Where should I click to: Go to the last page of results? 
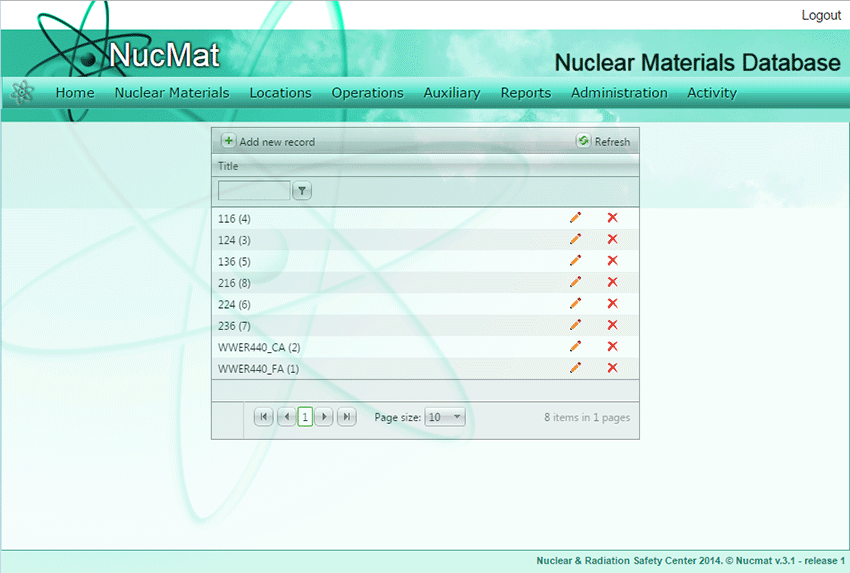point(347,417)
